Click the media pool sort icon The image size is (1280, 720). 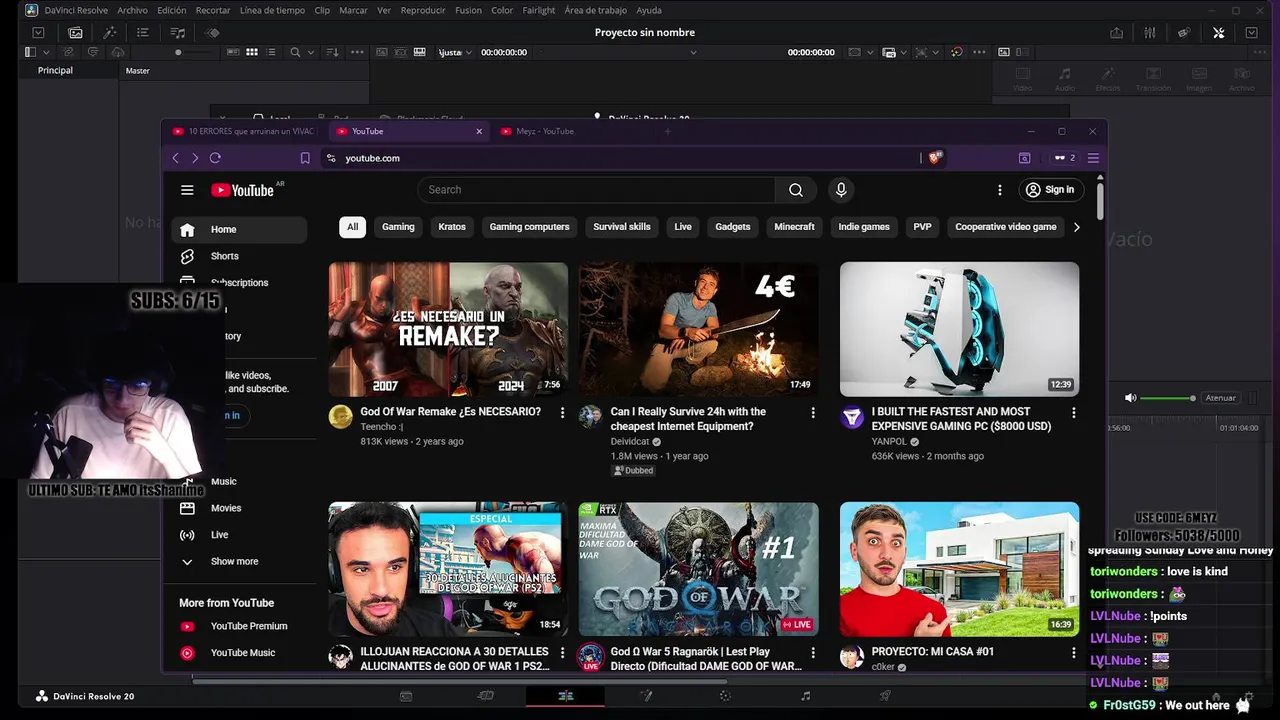pyautogui.click(x=332, y=52)
